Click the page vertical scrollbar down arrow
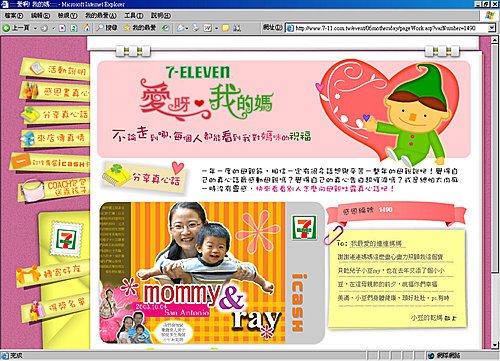Image resolution: width=500 pixels, height=361 pixels. click(494, 345)
